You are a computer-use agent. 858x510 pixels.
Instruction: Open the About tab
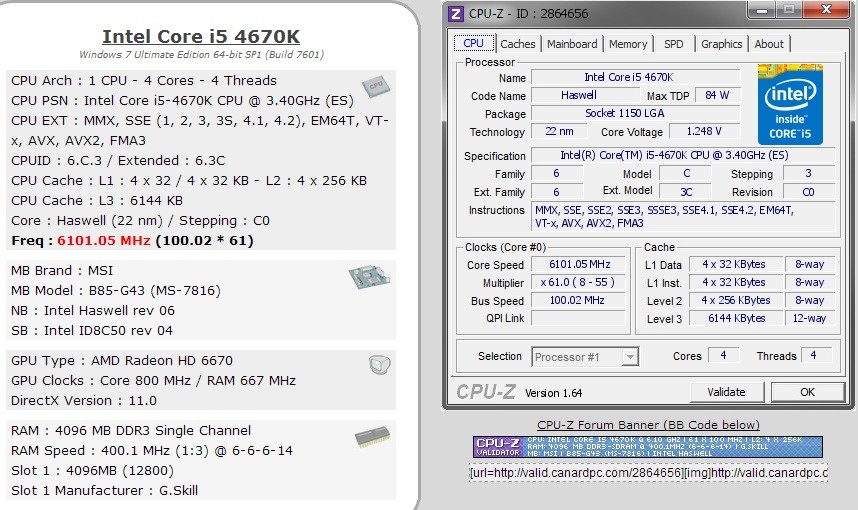[x=769, y=44]
